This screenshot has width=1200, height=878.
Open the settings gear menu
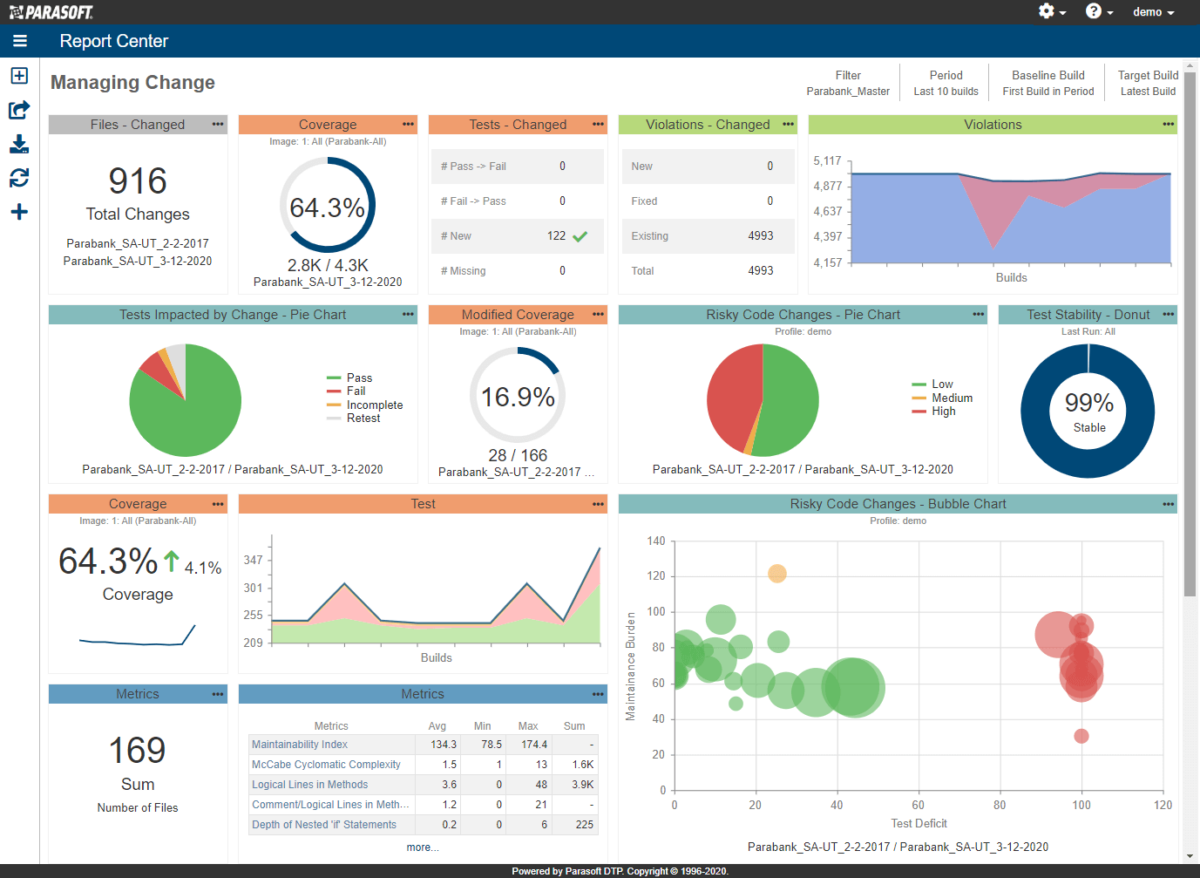pos(1046,11)
